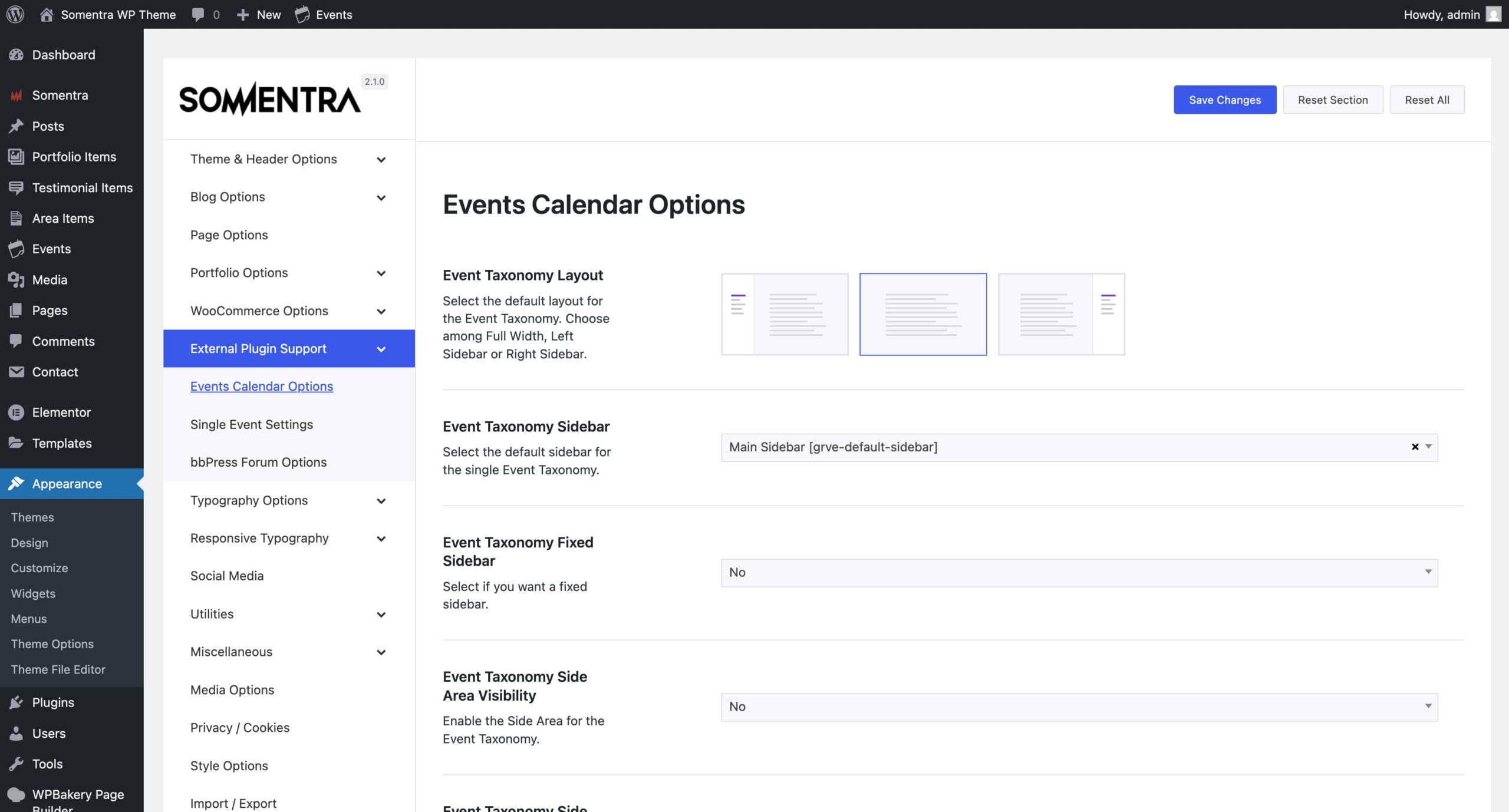Click the Events ticket icon in admin bar
This screenshot has width=1509, height=812.
point(302,14)
